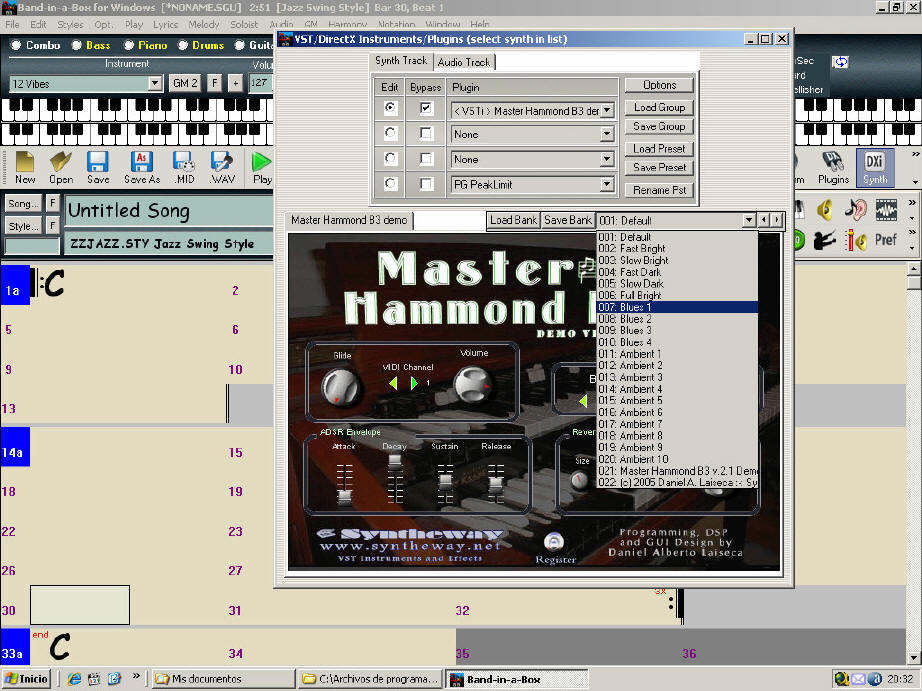Export song via .MID icon
Viewport: 922px width, 691px height.
pyautogui.click(x=184, y=168)
